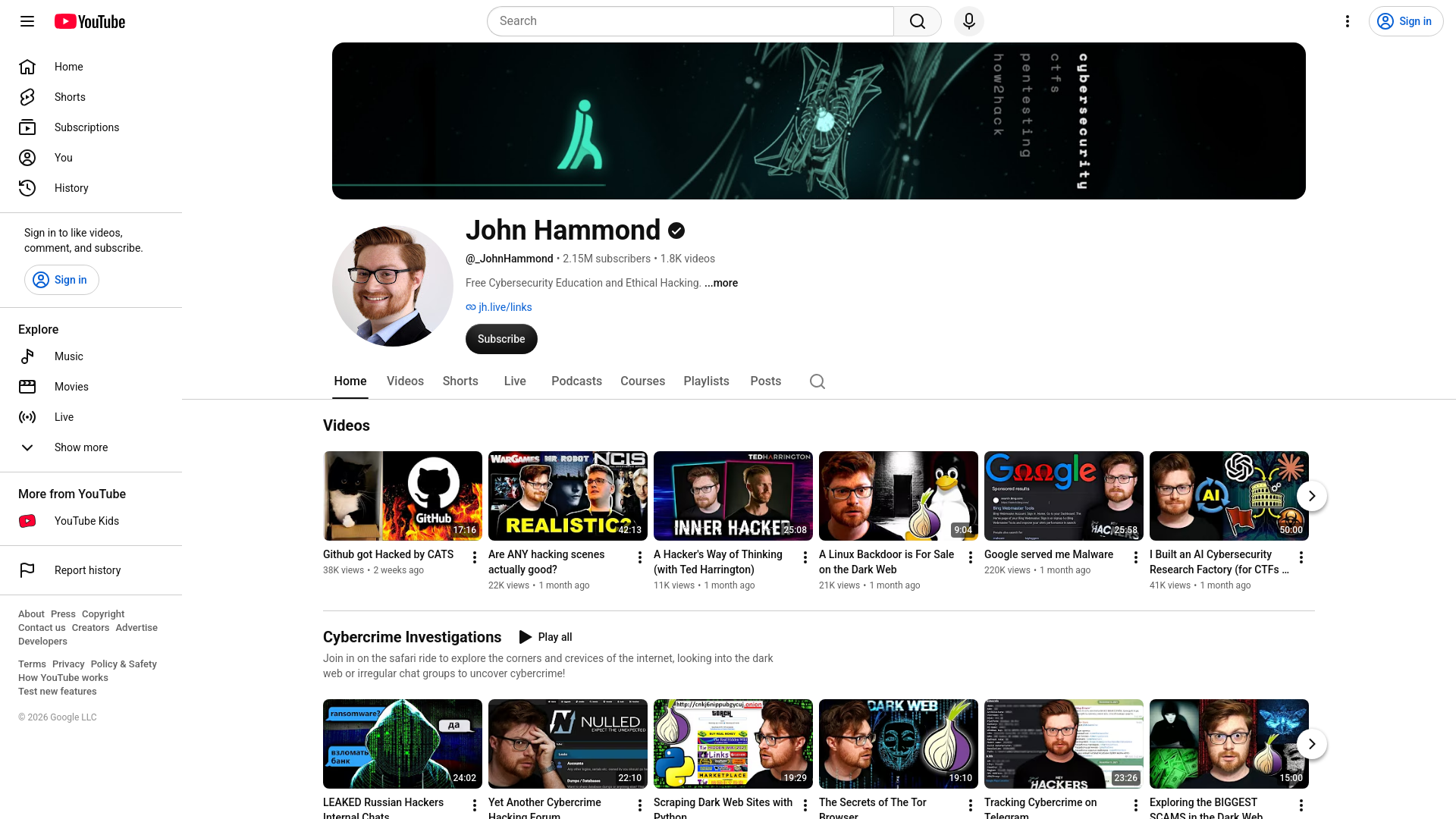Click Sign in button in sidebar
The height and width of the screenshot is (819, 1456).
[61, 280]
